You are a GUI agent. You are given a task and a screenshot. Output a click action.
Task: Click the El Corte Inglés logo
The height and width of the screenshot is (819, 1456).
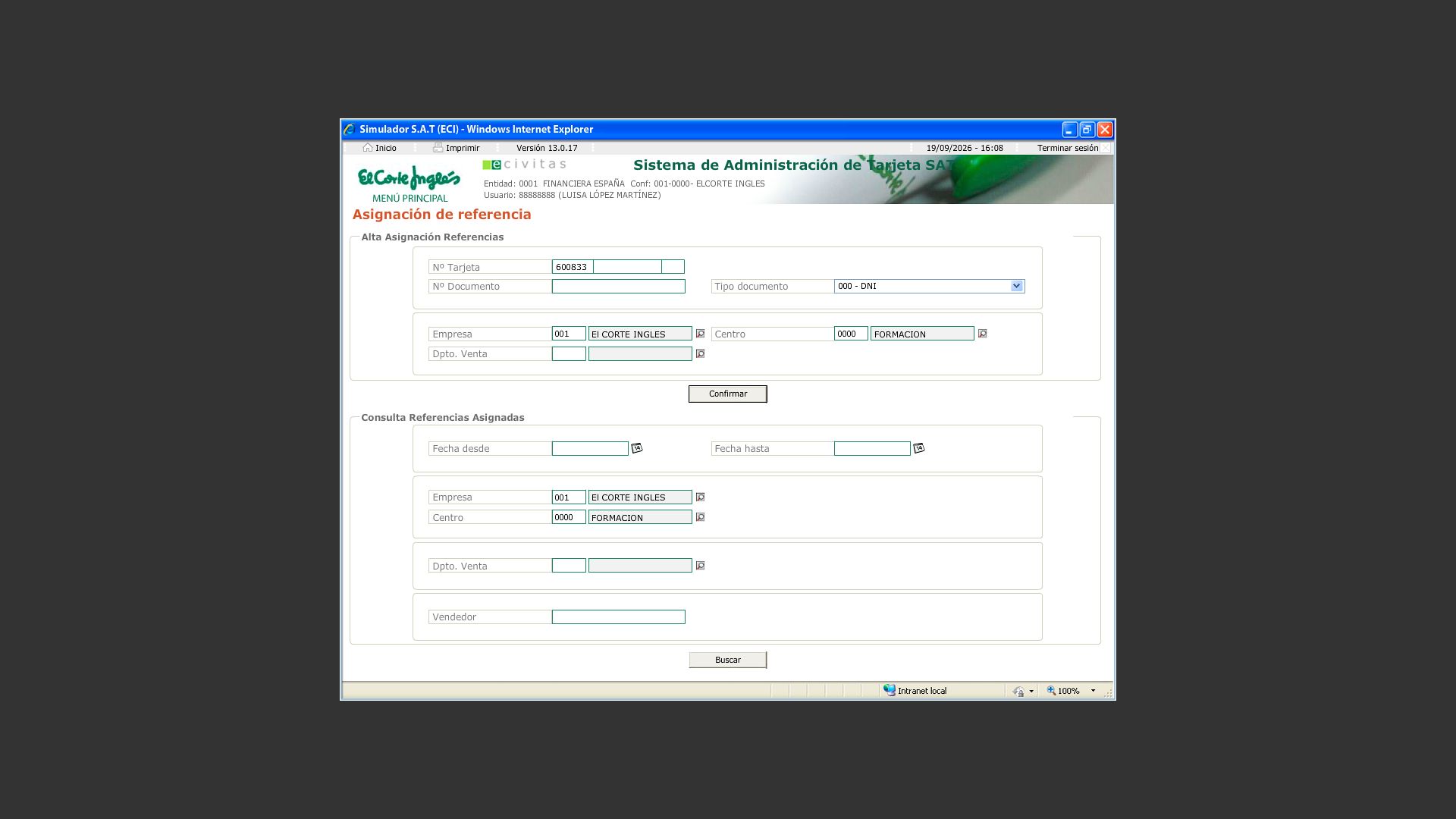click(409, 178)
